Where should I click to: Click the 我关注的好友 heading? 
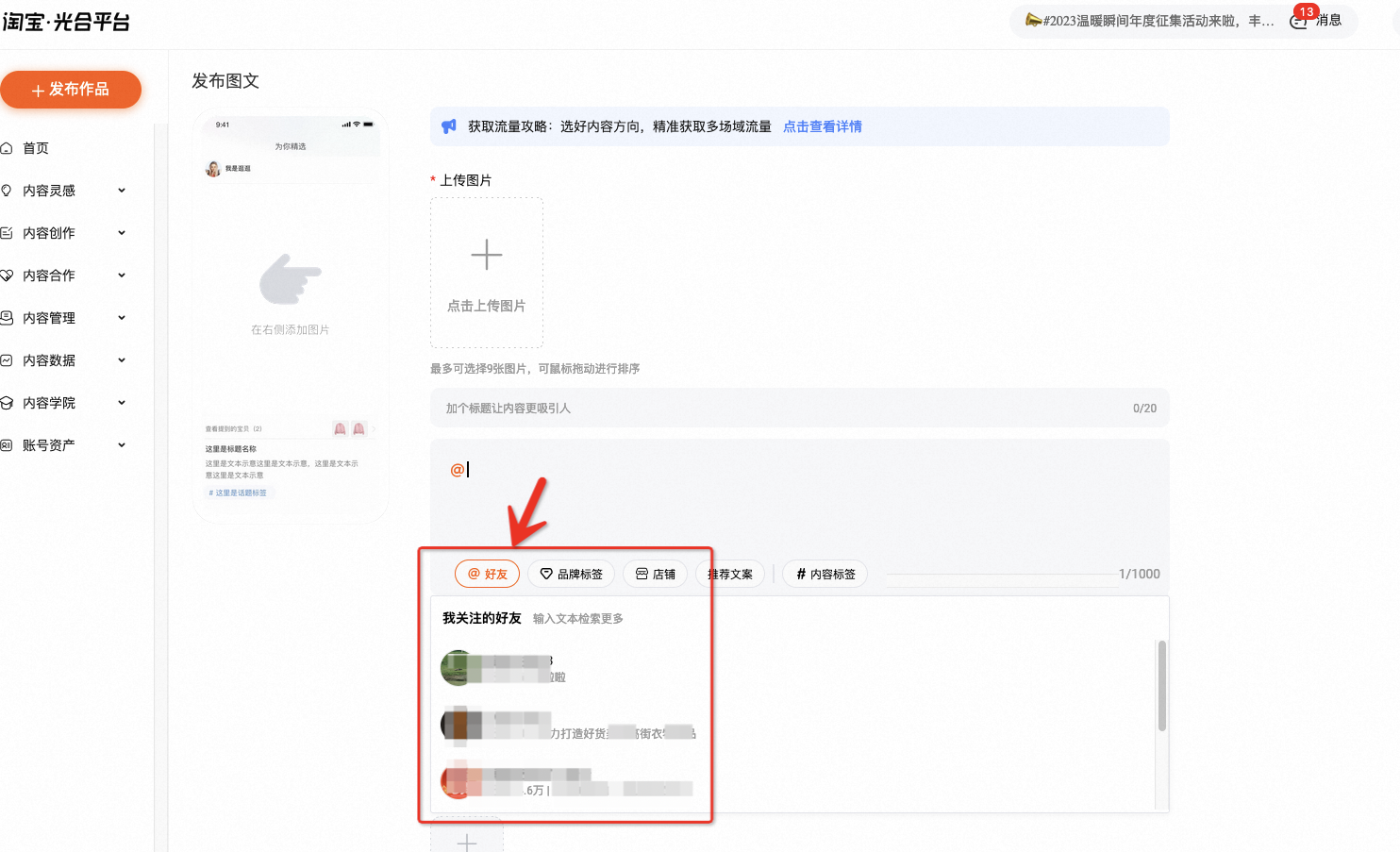tap(482, 618)
